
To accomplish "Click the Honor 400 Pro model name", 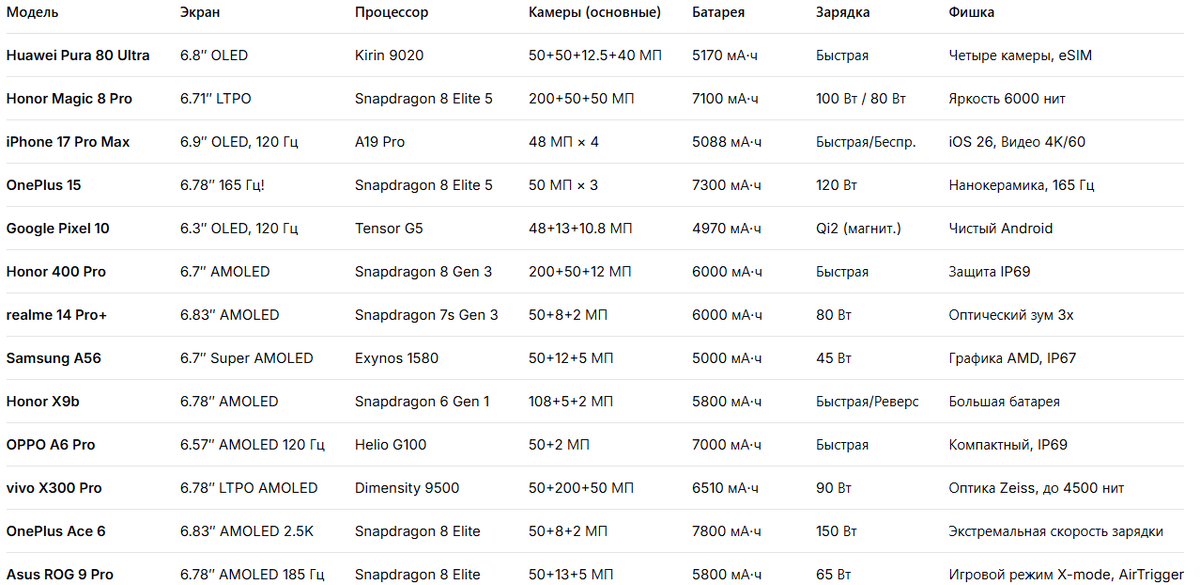I will (x=56, y=271).
